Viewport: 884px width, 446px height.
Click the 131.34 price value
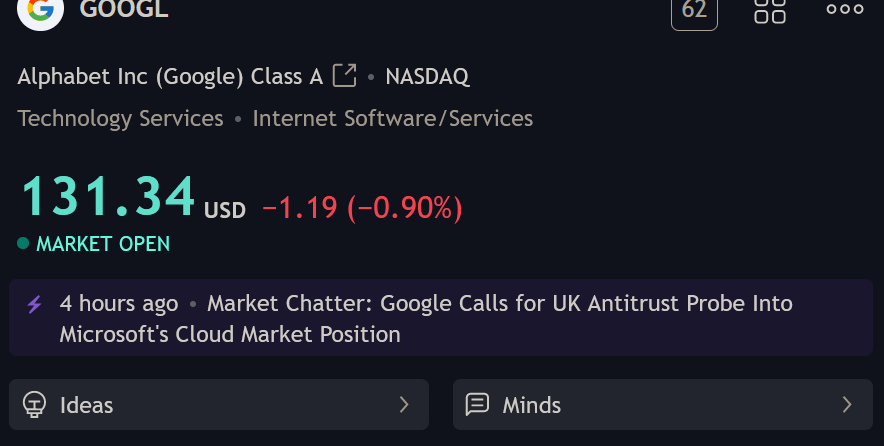click(108, 196)
